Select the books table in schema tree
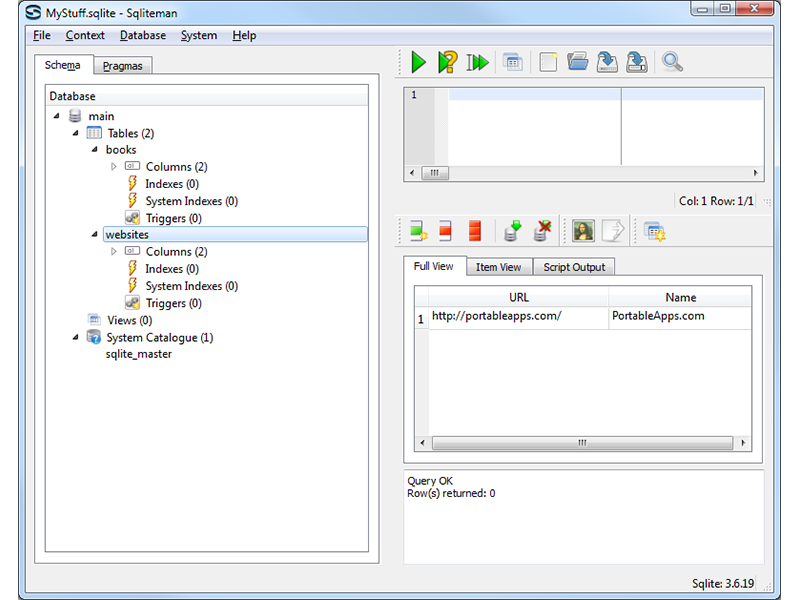 point(121,150)
